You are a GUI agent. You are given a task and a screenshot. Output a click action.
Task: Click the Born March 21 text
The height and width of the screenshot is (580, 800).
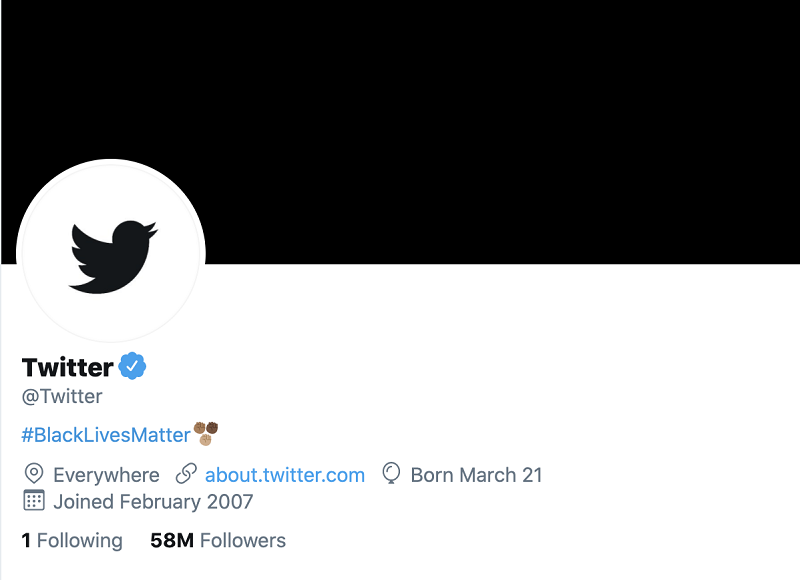[476, 475]
